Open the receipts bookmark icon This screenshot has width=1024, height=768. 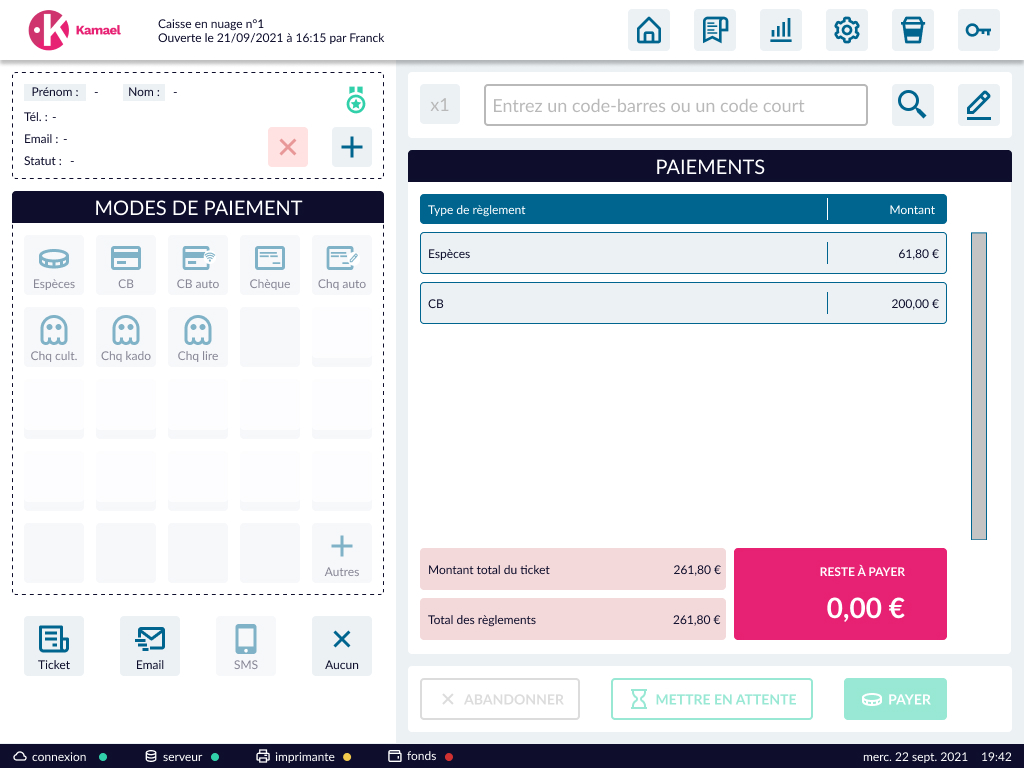point(715,30)
